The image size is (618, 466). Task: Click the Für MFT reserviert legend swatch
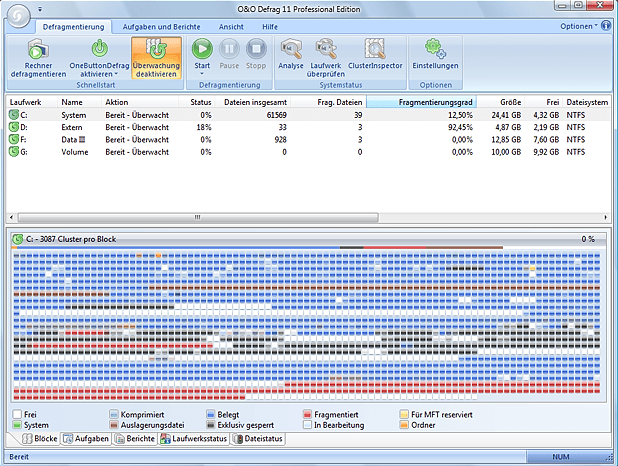(404, 414)
